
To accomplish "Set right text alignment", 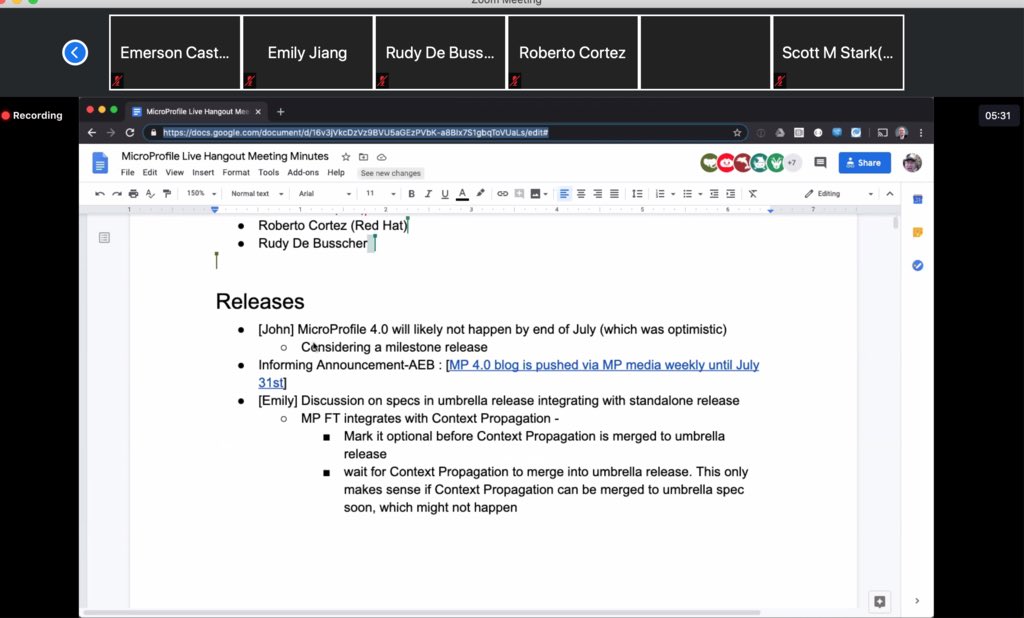I will coord(598,193).
